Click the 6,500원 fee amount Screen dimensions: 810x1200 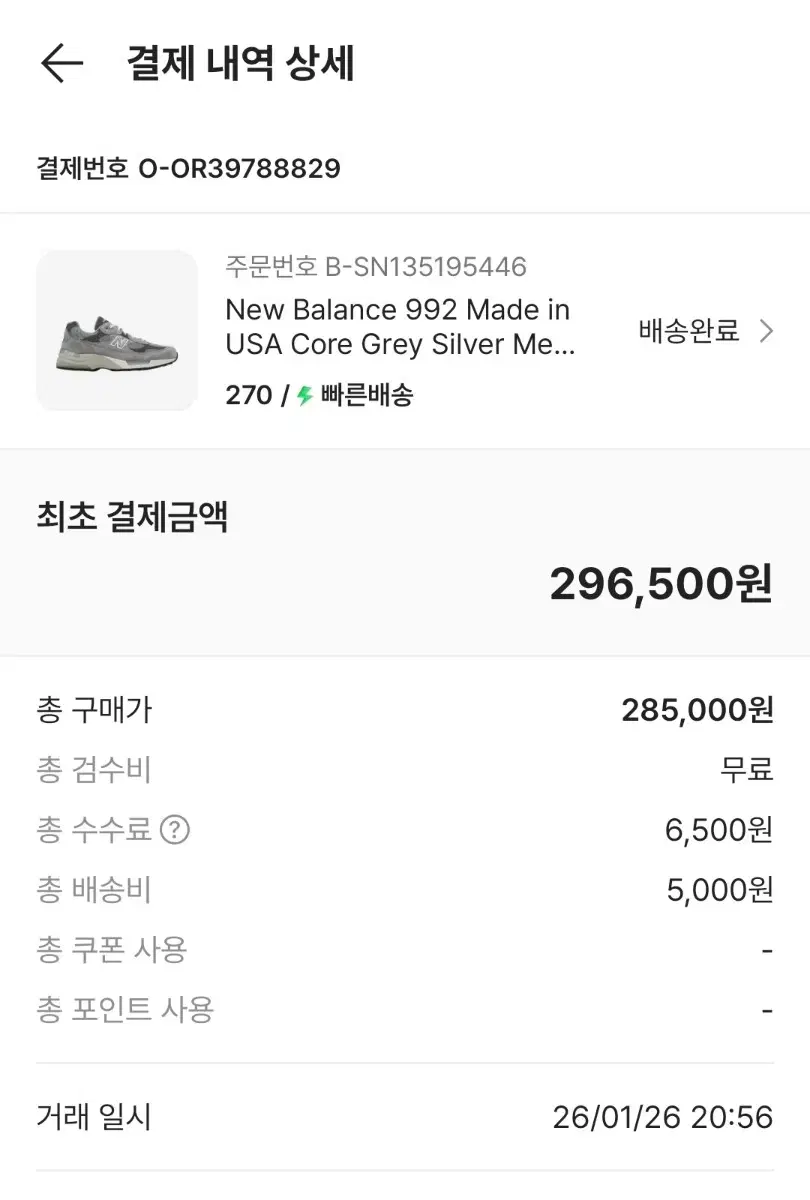719,830
